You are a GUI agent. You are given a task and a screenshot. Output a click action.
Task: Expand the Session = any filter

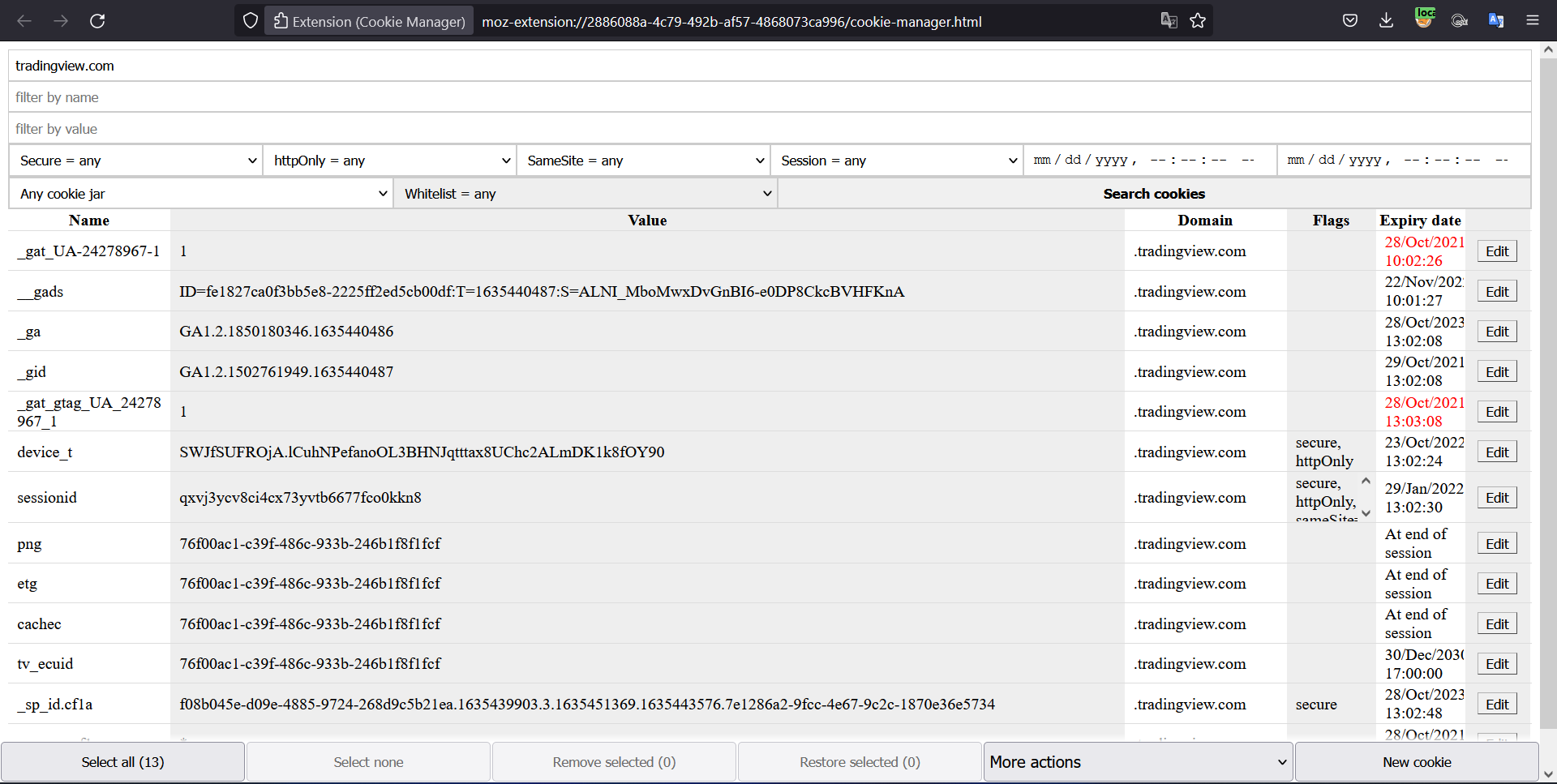897,161
